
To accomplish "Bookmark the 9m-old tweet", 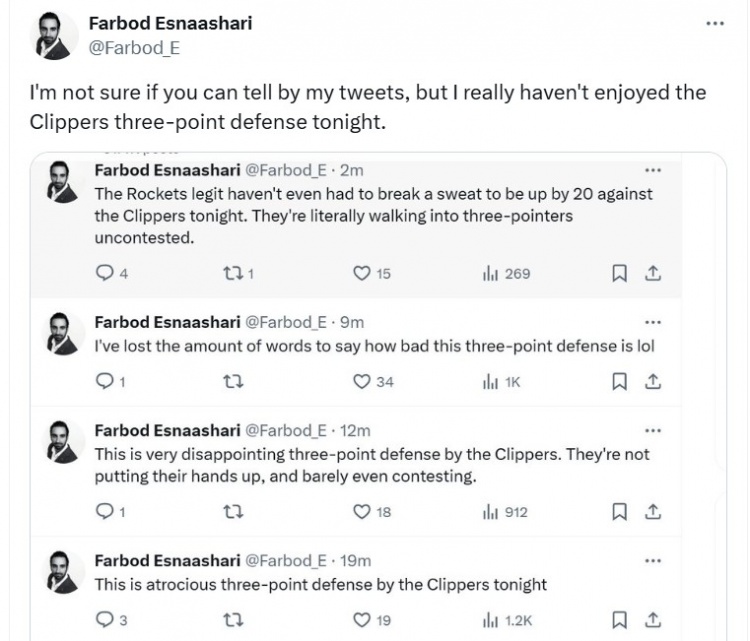I will coord(619,381).
